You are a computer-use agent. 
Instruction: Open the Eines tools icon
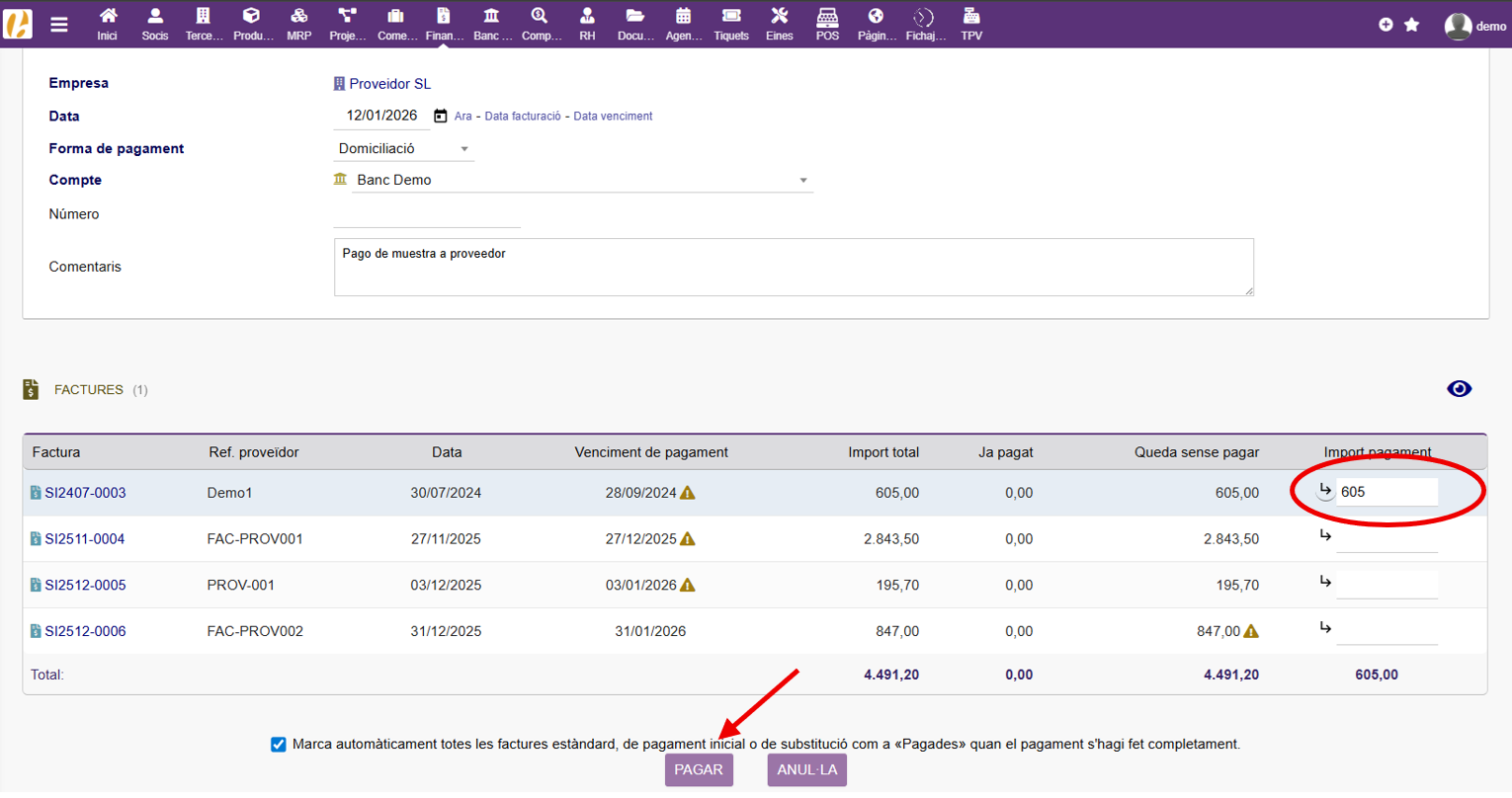(x=779, y=17)
